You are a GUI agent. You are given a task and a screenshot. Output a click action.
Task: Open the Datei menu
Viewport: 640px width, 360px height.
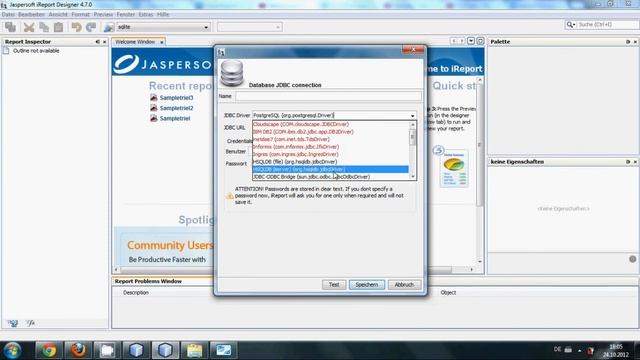click(x=8, y=14)
